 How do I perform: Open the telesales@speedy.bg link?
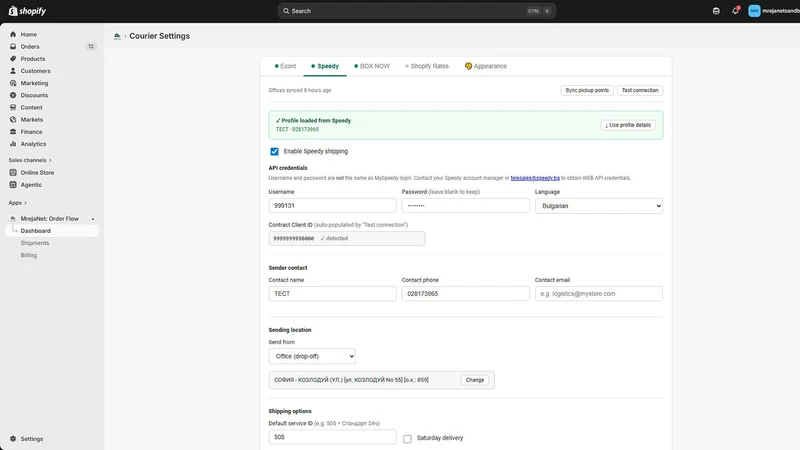535,178
